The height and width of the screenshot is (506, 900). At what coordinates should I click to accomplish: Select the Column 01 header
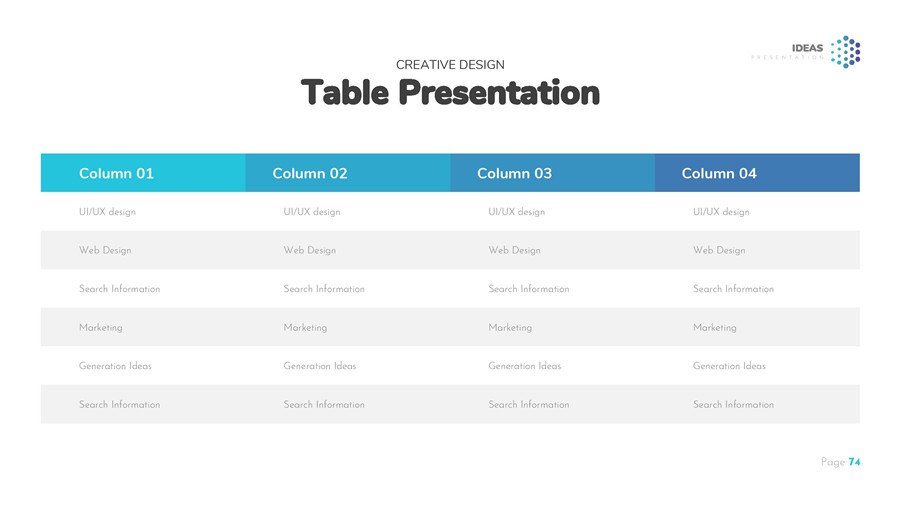pyautogui.click(x=116, y=173)
